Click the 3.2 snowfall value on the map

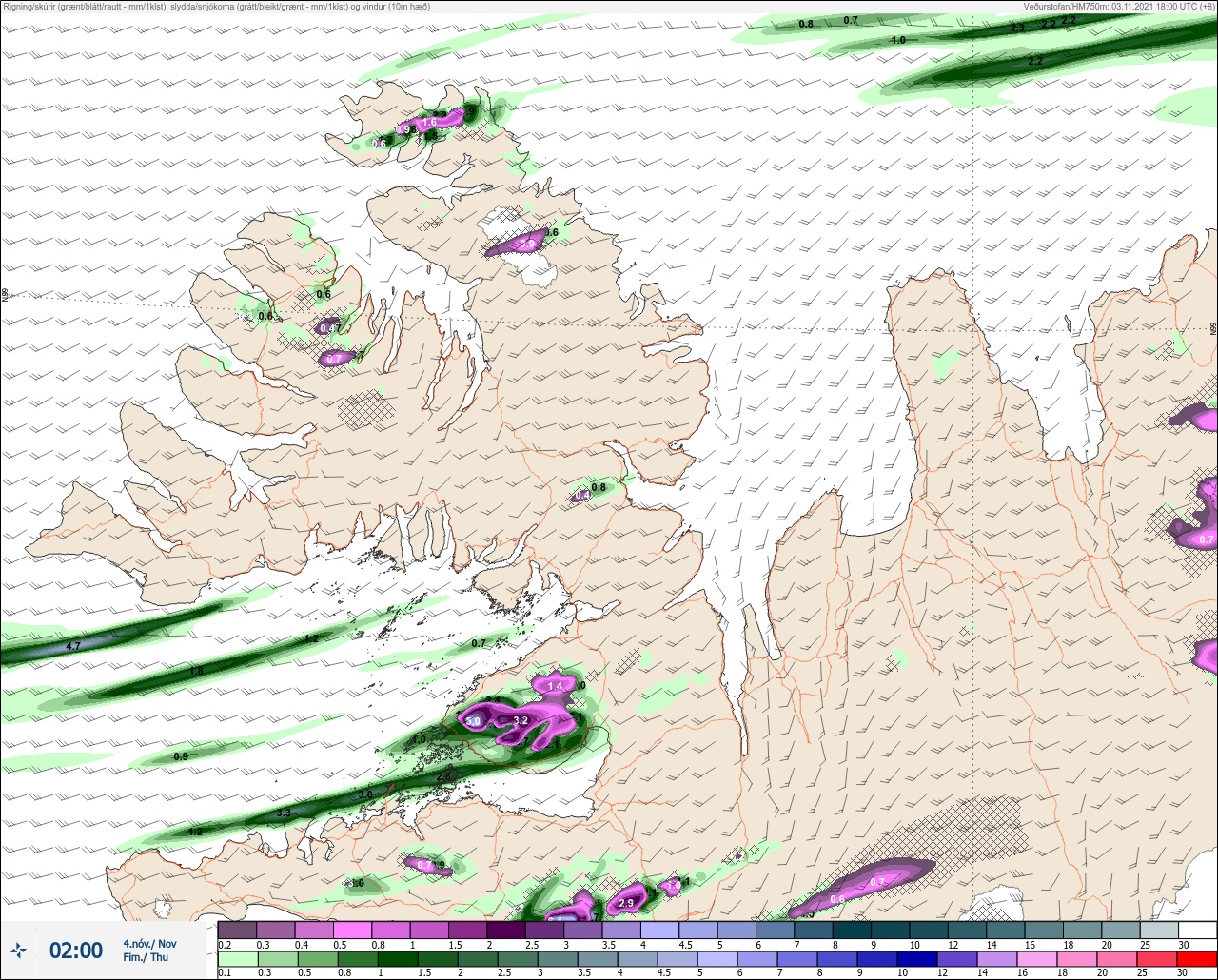coord(521,721)
